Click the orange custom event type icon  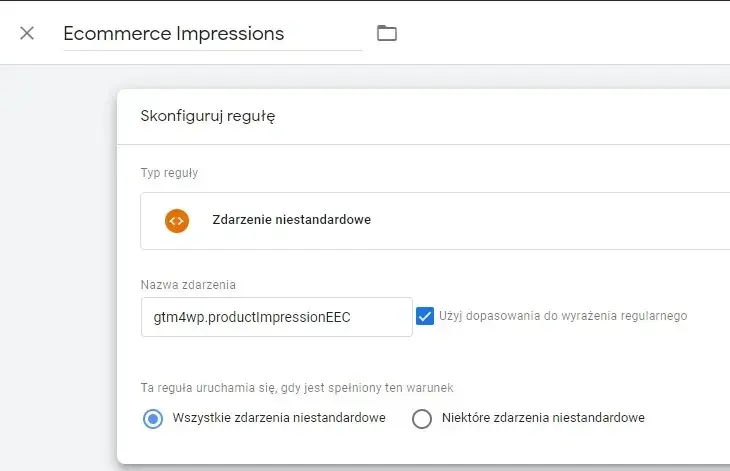click(177, 220)
